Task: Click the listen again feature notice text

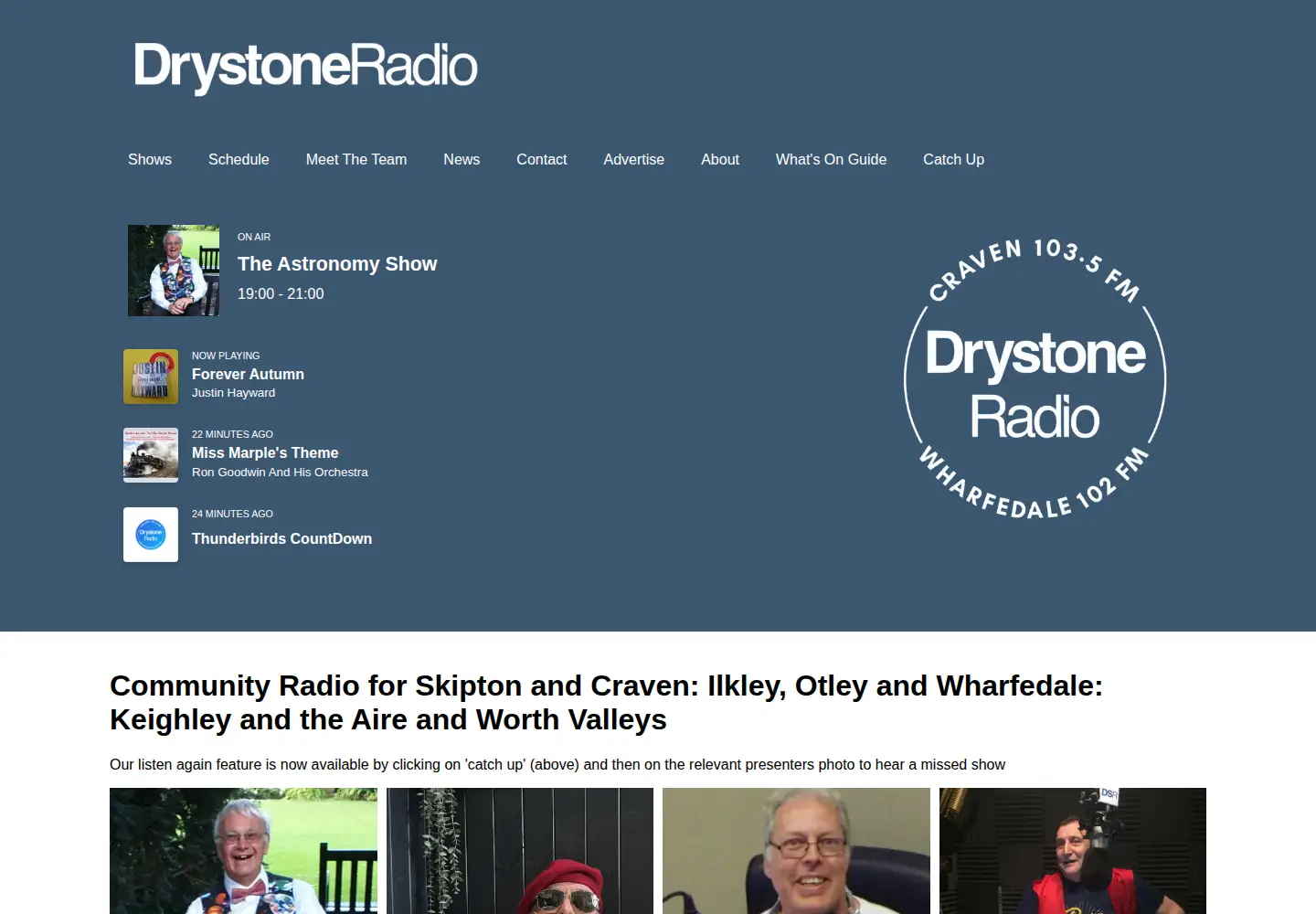Action: click(x=557, y=764)
